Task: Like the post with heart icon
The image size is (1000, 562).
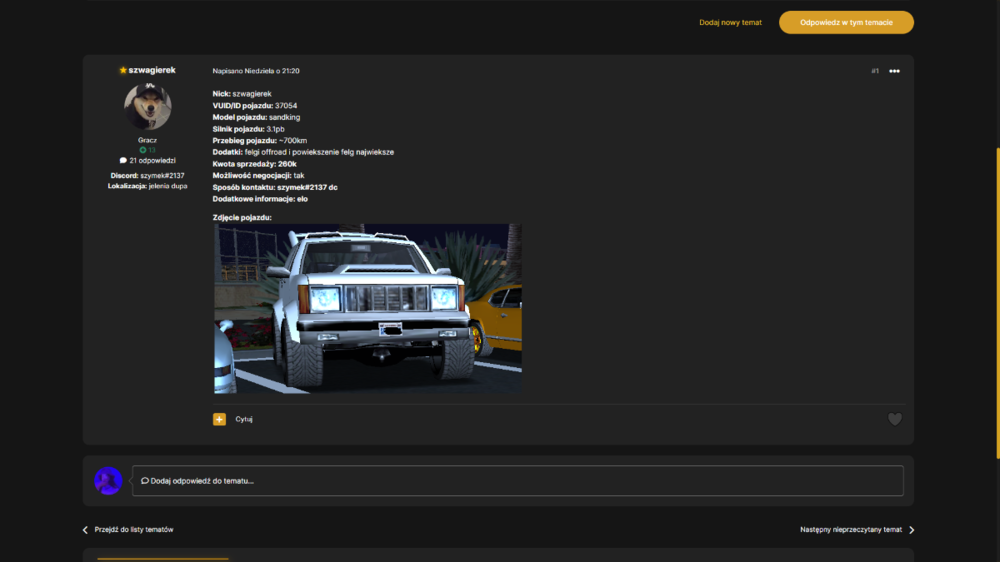Action: [x=895, y=419]
